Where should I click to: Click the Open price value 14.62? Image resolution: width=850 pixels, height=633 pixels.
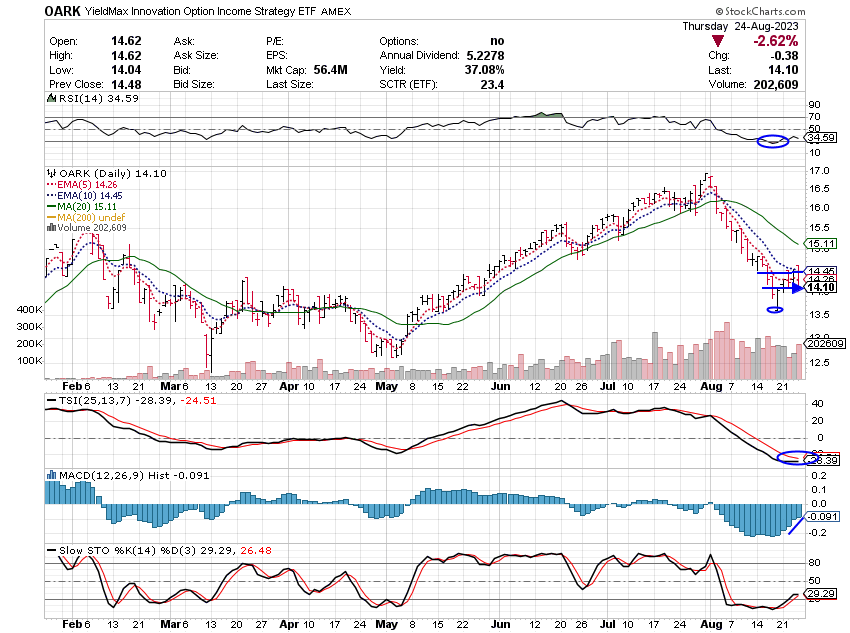[x=126, y=41]
